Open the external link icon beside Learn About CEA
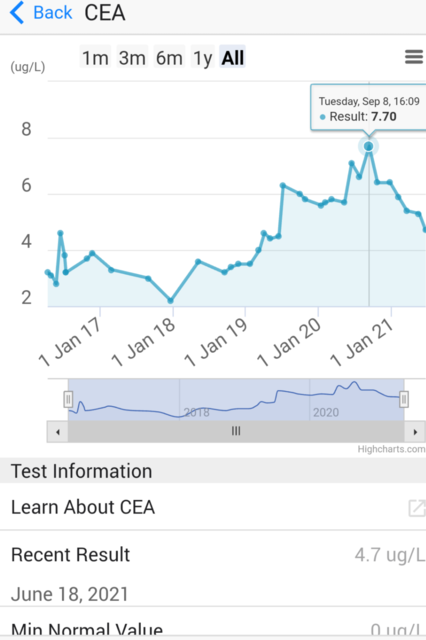Screen dimensions: 426x640 (x=417, y=508)
